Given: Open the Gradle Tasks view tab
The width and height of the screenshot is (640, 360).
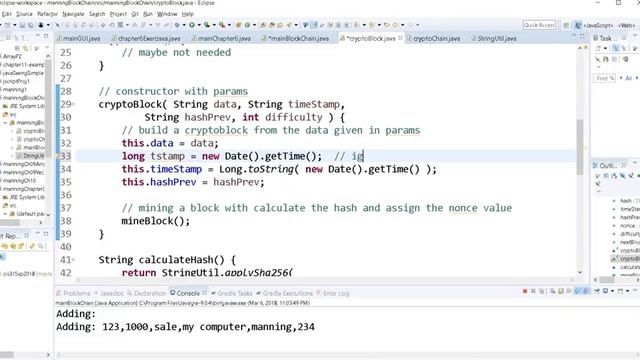Looking at the screenshot, I should click(x=231, y=293).
